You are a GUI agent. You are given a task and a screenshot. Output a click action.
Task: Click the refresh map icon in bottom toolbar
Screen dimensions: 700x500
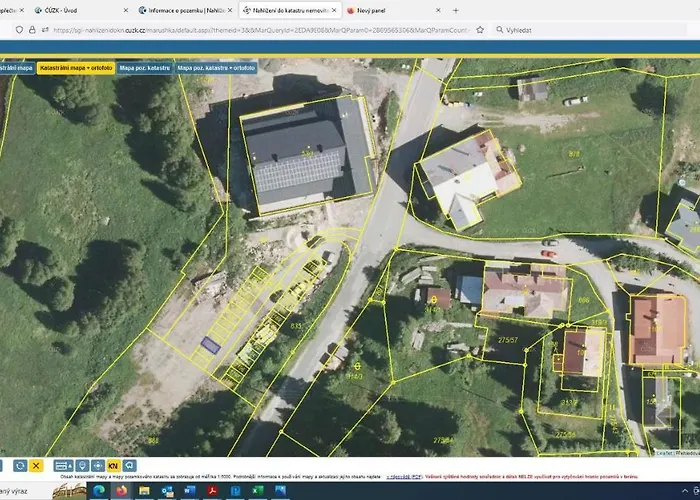tap(20, 466)
